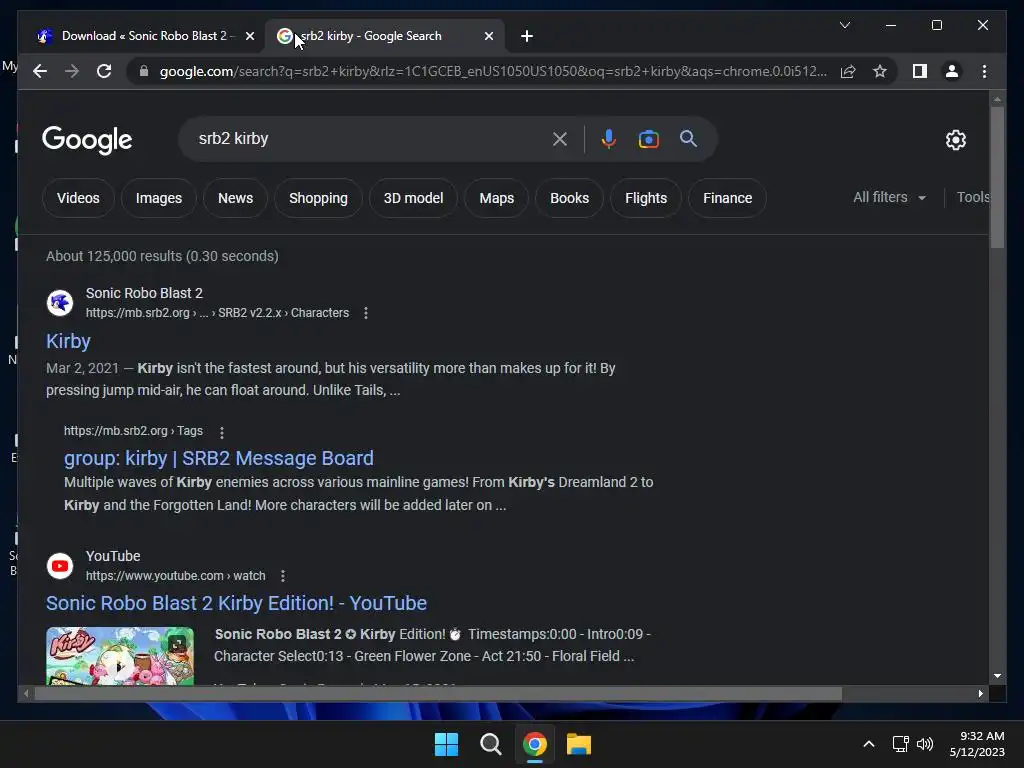Viewport: 1024px width, 768px height.
Task: Filter results by Images
Action: point(159,198)
